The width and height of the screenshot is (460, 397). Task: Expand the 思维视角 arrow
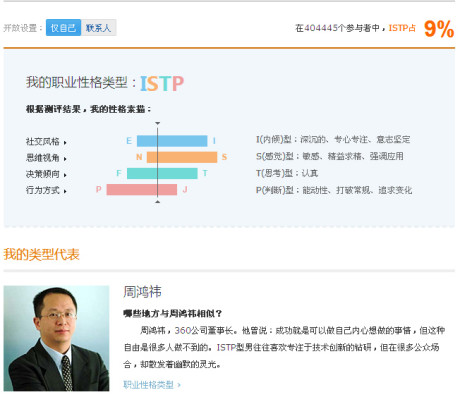65,159
